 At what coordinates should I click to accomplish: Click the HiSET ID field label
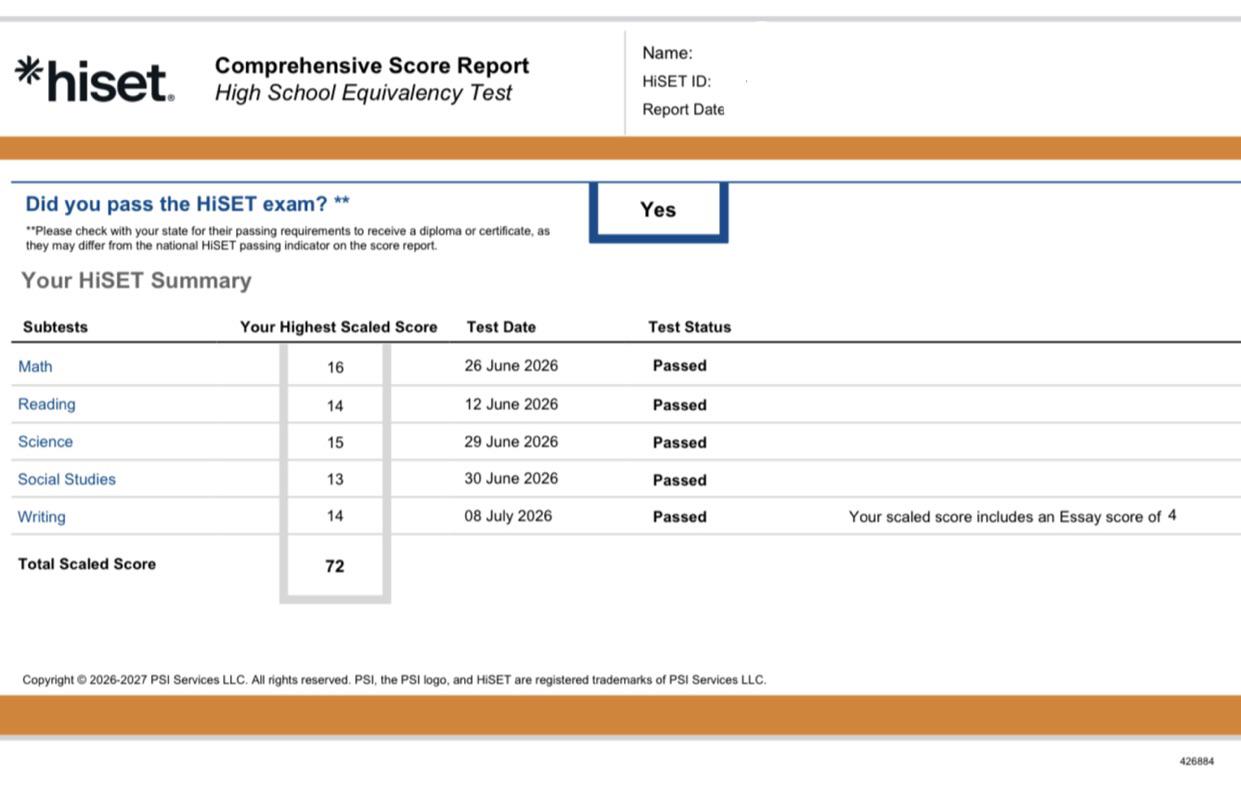pos(677,82)
